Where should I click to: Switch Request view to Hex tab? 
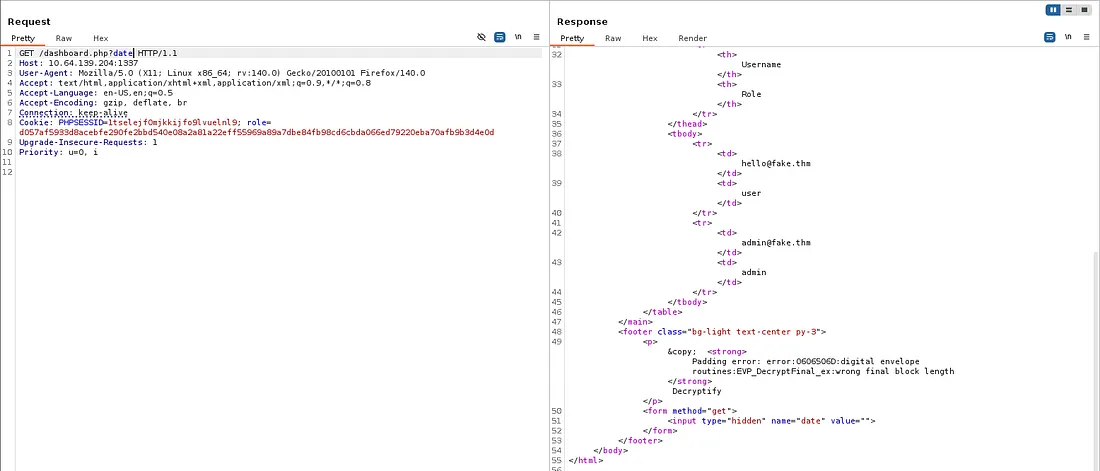coord(100,38)
